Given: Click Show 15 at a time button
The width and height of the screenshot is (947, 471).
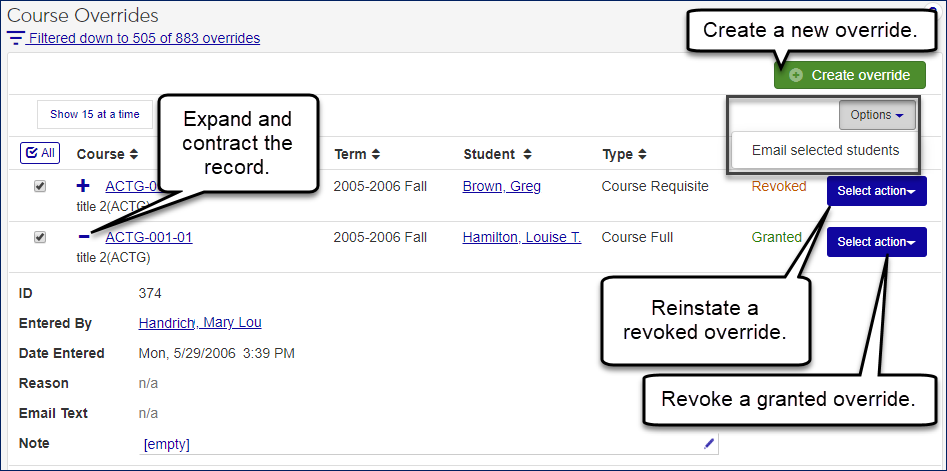Looking at the screenshot, I should click(95, 114).
